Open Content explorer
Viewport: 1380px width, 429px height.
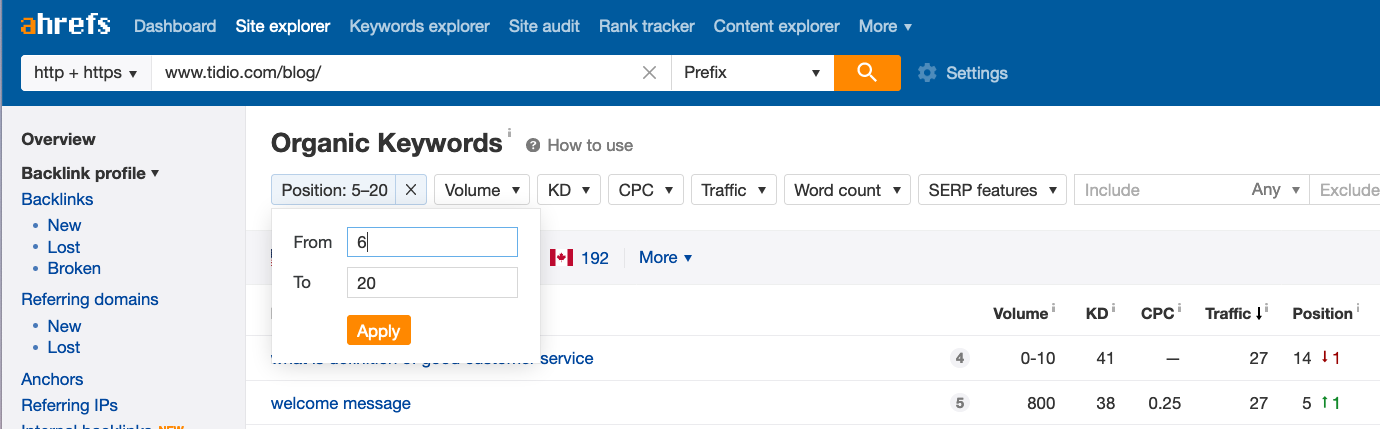pos(777,26)
